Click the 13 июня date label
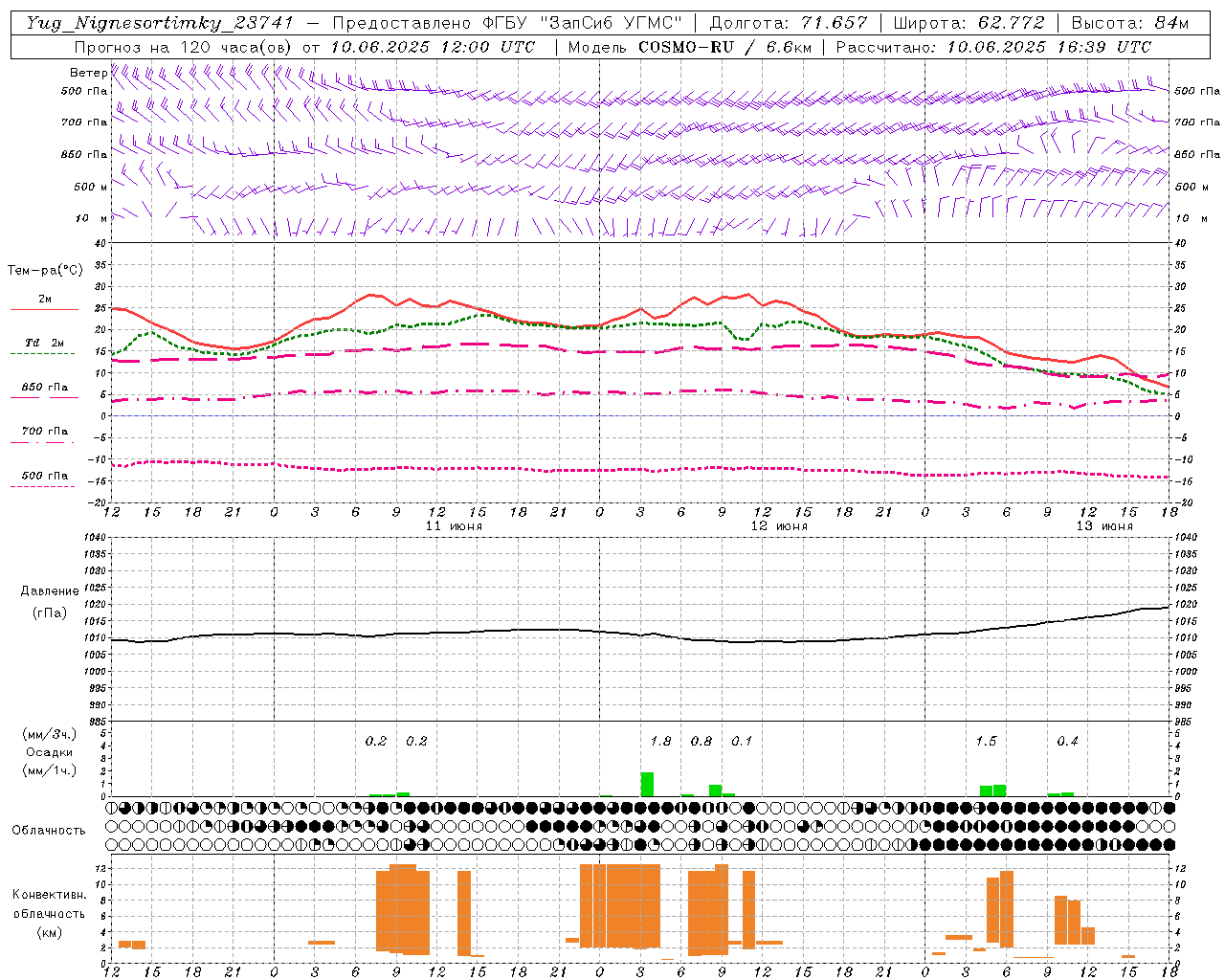The height and width of the screenshot is (980, 1225). click(1104, 526)
